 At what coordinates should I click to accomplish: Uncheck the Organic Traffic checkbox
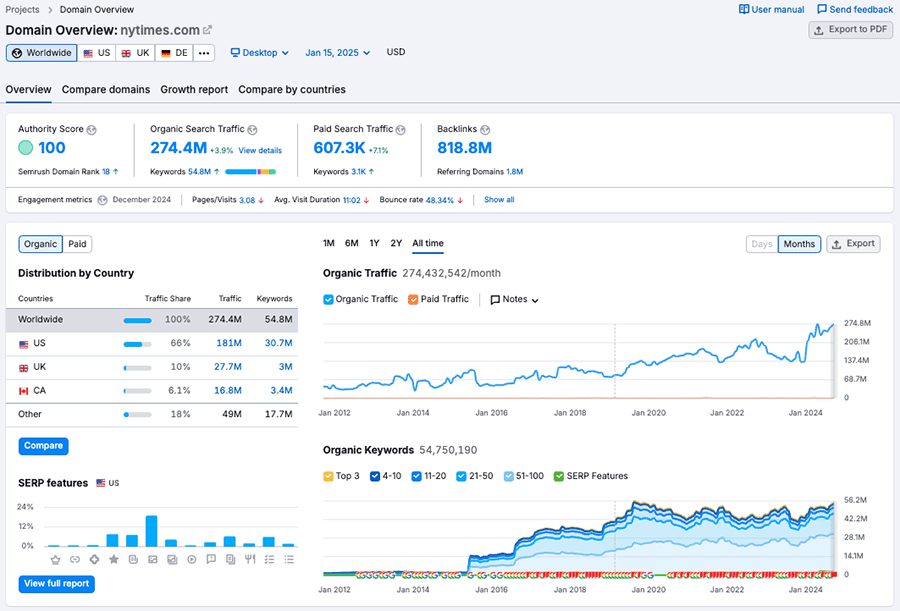tap(328, 299)
